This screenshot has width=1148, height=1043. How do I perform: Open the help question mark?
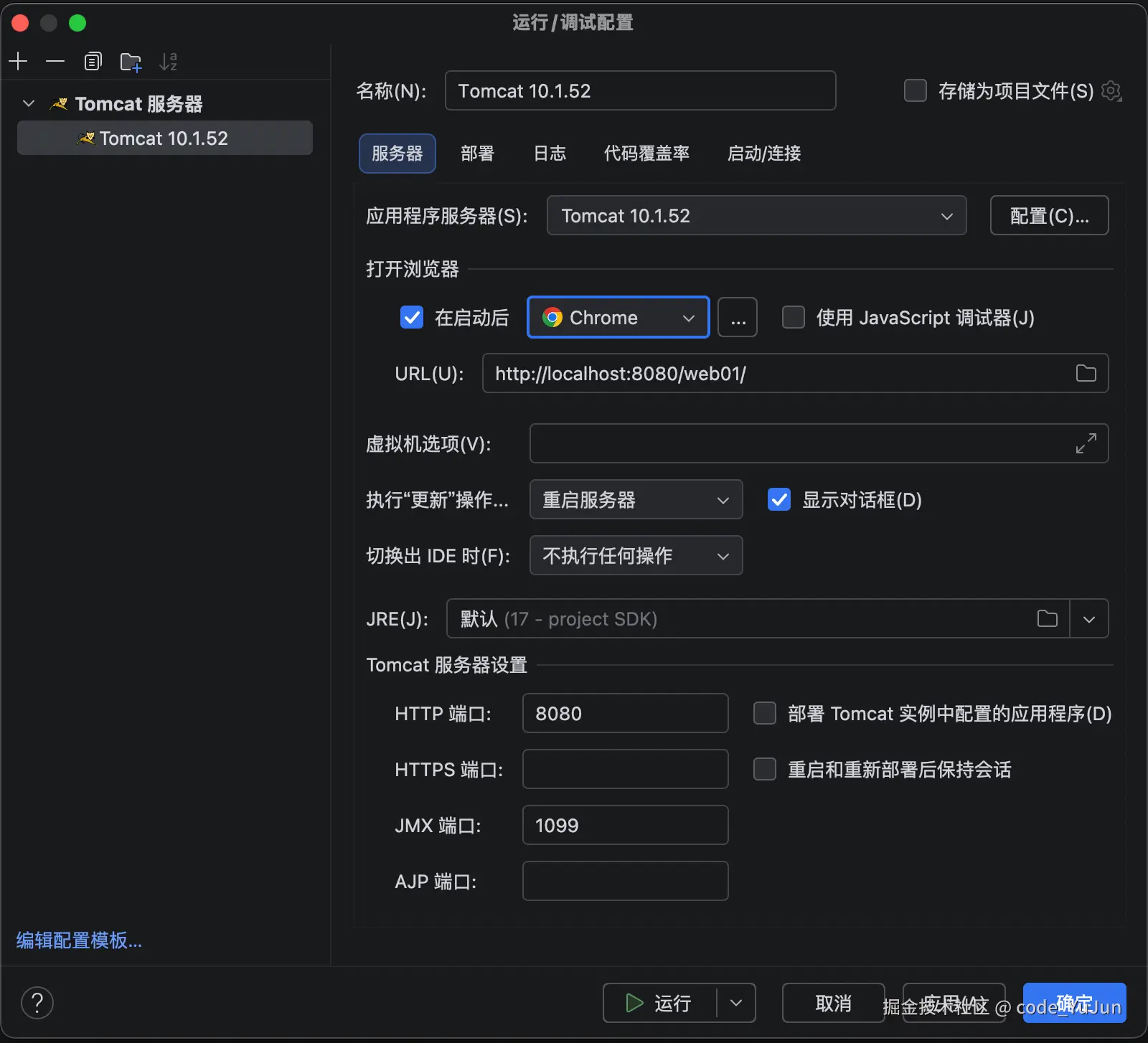[x=37, y=1002]
